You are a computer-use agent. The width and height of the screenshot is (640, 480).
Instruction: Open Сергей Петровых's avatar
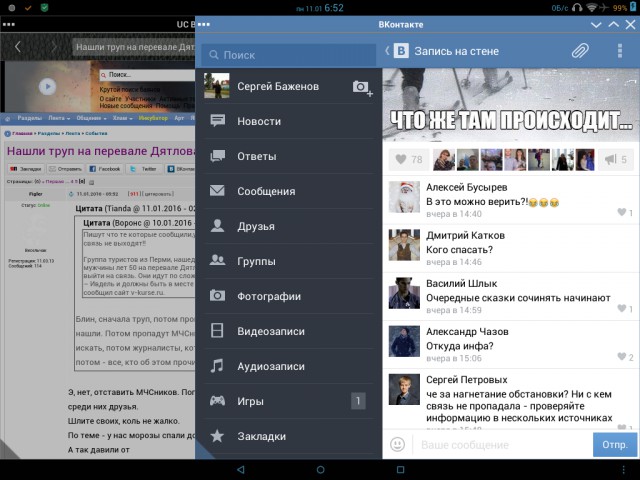point(404,389)
